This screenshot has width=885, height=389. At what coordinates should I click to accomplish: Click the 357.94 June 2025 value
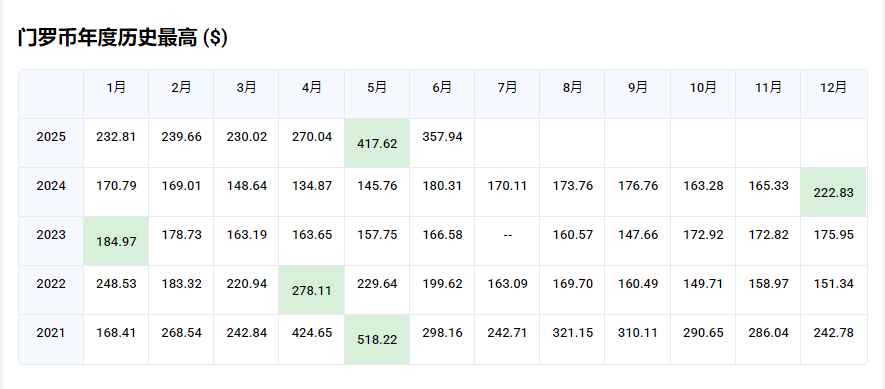pyautogui.click(x=442, y=137)
